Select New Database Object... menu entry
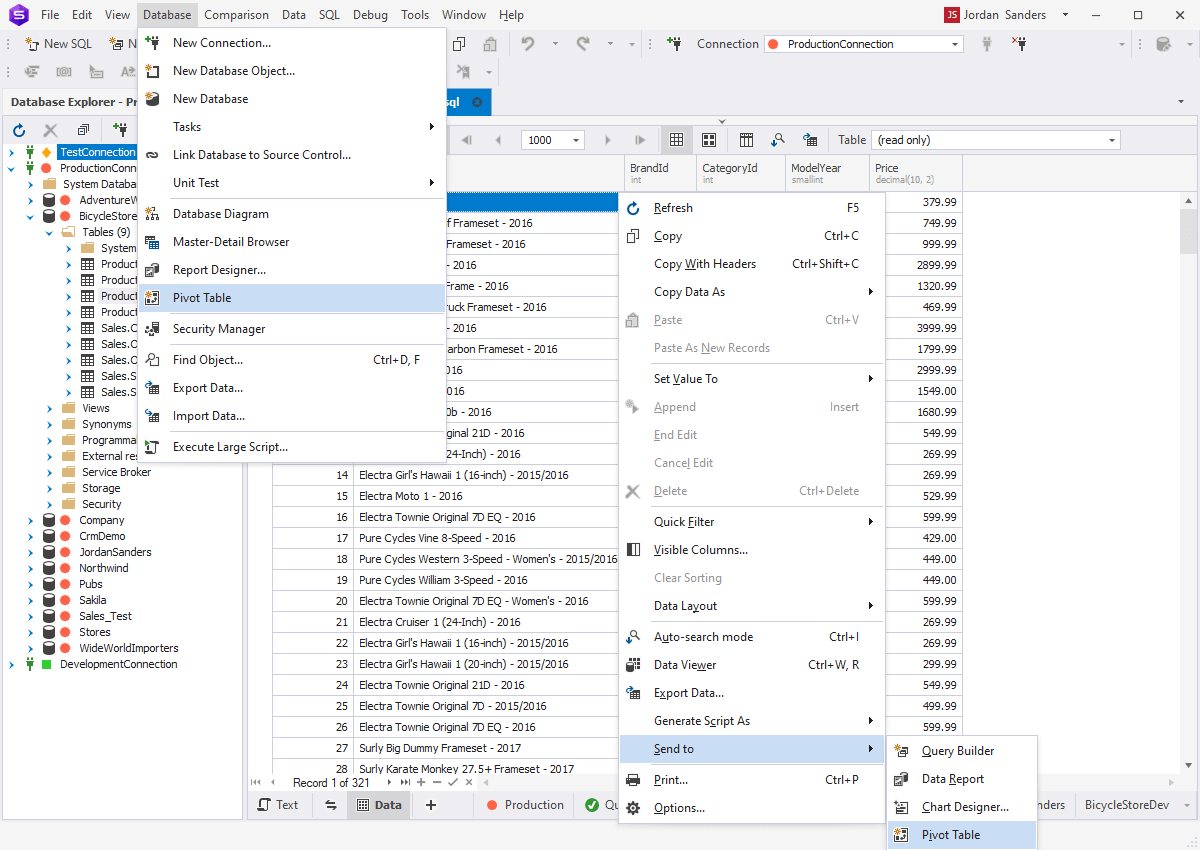Screen dimensions: 1200x850 pyautogui.click(x=291, y=71)
